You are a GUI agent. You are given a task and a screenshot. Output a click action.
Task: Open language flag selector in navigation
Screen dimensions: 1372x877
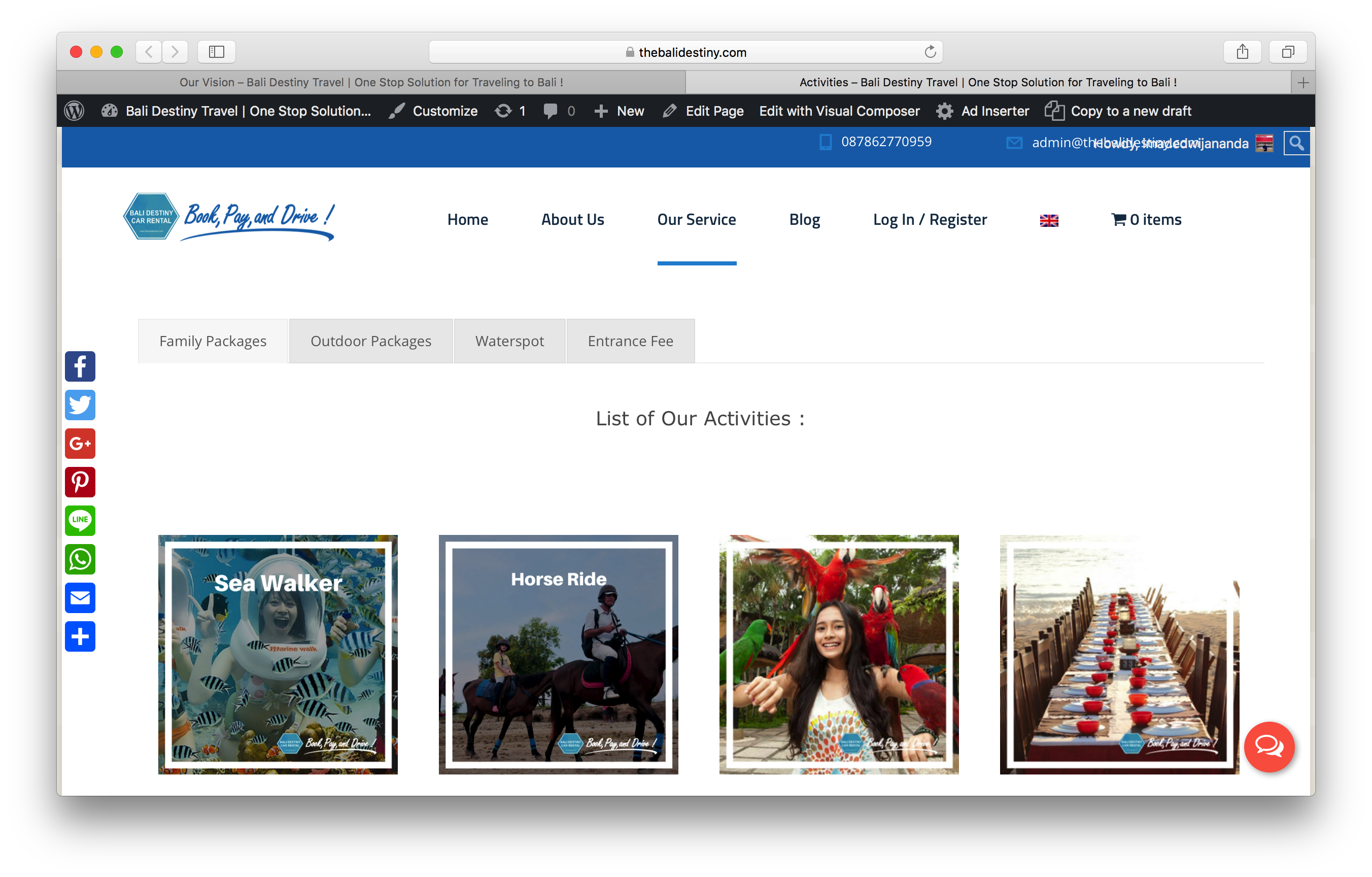tap(1048, 221)
